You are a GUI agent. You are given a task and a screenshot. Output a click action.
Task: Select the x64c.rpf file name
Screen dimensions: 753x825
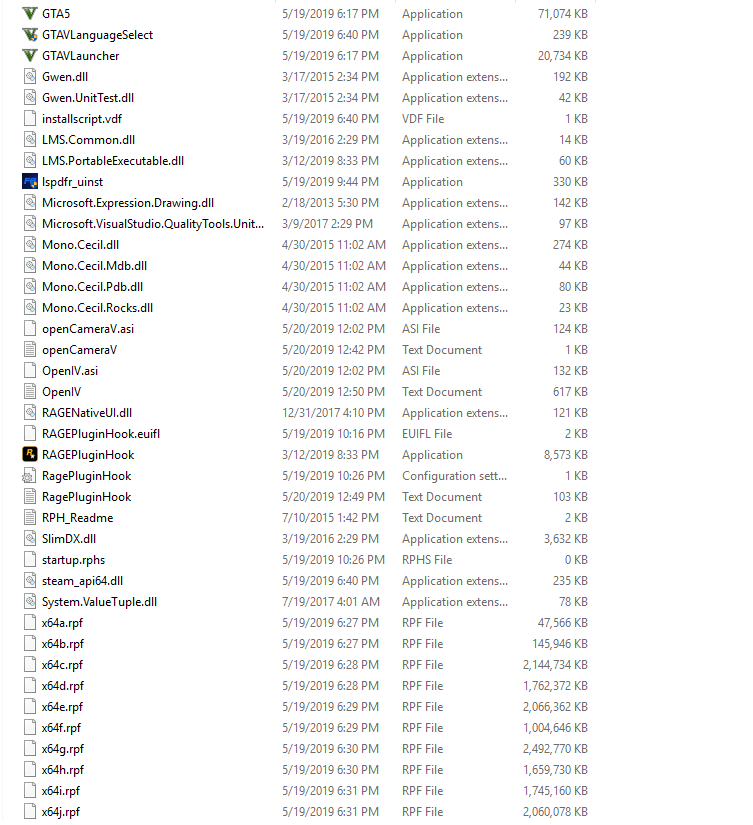click(x=63, y=665)
